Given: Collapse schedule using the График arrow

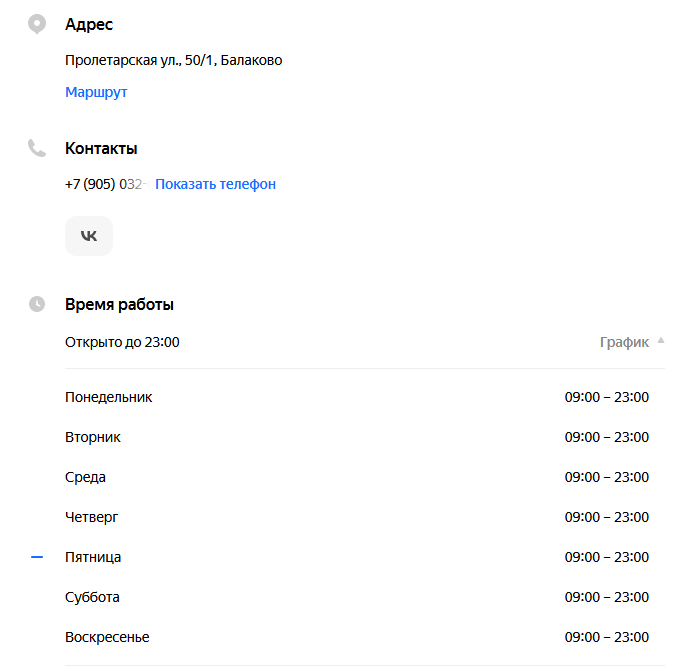Looking at the screenshot, I should [x=660, y=341].
